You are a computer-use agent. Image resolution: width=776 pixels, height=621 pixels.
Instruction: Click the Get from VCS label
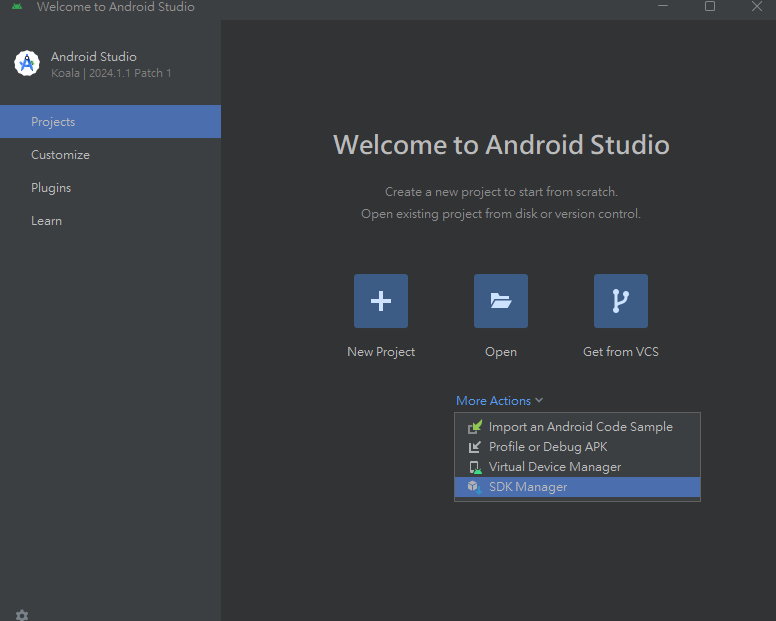[x=621, y=352]
